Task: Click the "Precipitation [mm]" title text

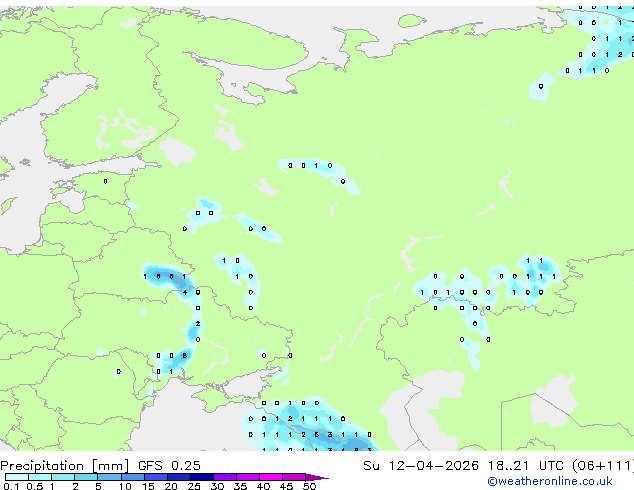Action: [x=65, y=466]
